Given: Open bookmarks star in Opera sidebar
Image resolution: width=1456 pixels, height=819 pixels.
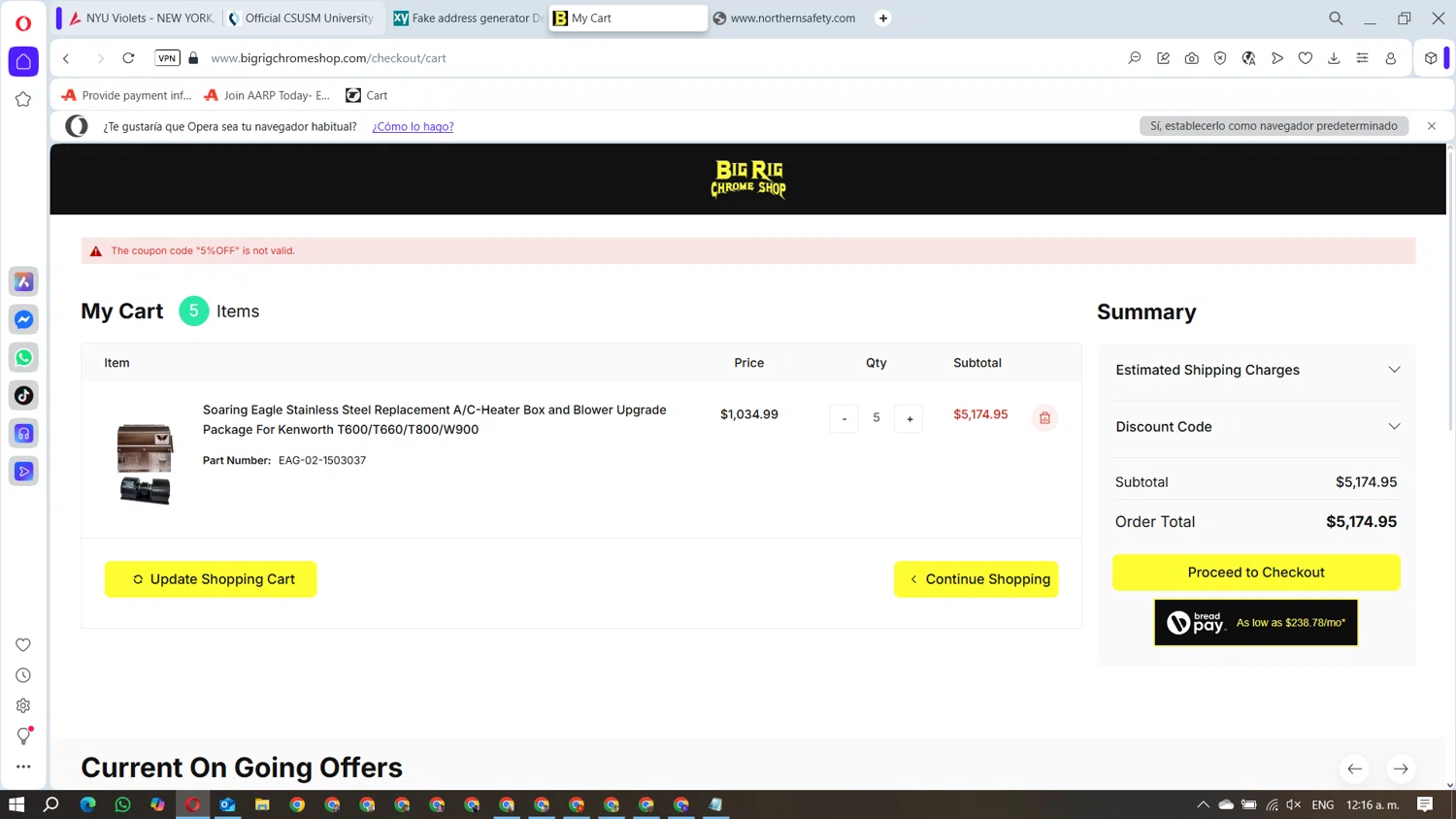Looking at the screenshot, I should coord(23,99).
